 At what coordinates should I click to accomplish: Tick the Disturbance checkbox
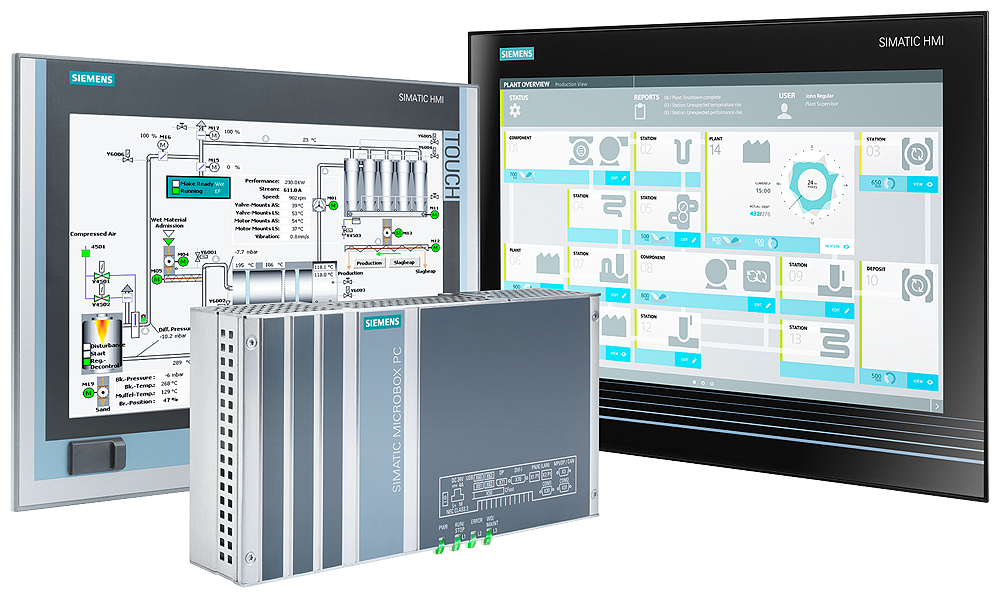pyautogui.click(x=87, y=347)
